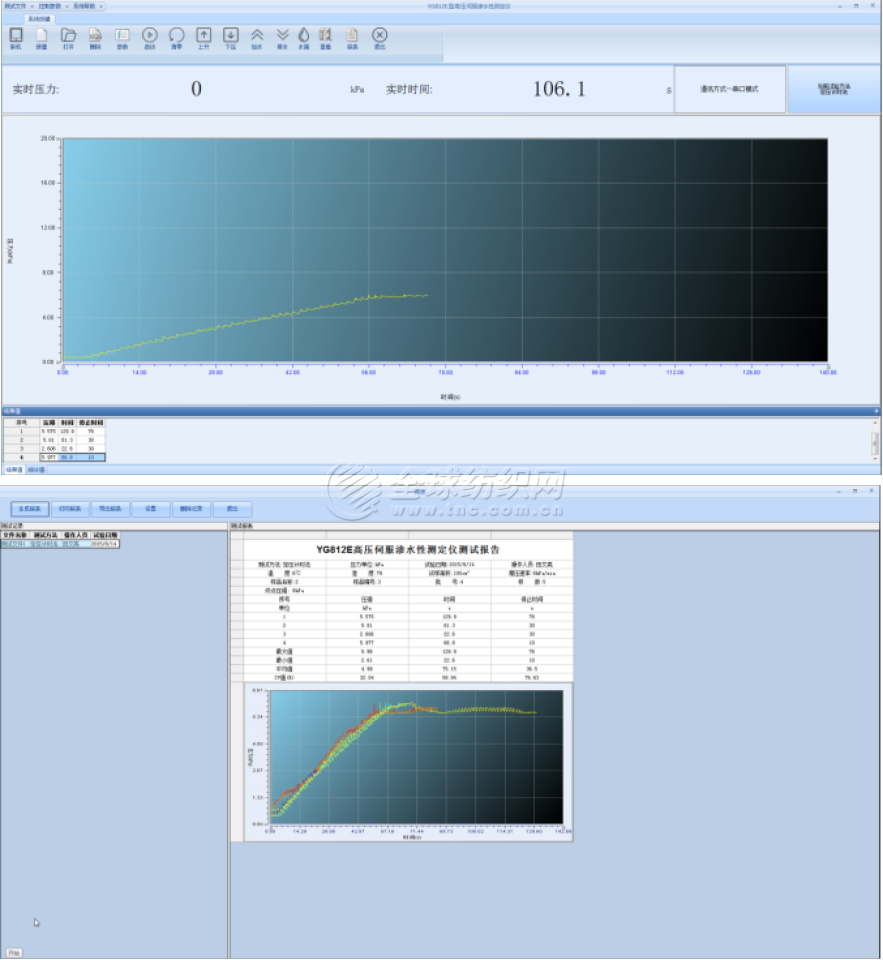Screen dimensions: 883x960
Task: Switch to the first bottom tab of results panel
Action: click(13, 470)
